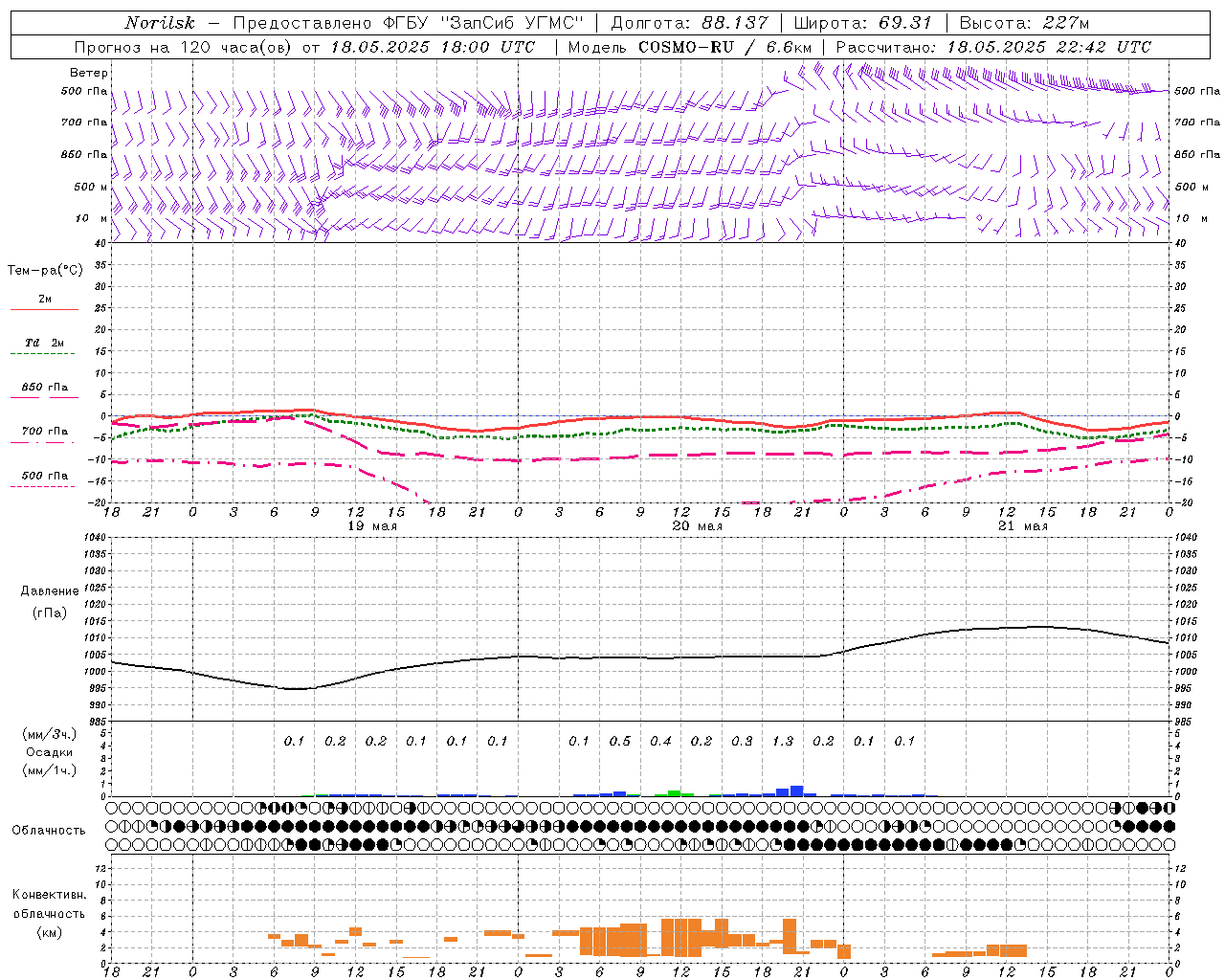Viewport: 1225px width, 980px height.
Task: Click the "Облачность" cloudiness label
Action: (x=49, y=831)
